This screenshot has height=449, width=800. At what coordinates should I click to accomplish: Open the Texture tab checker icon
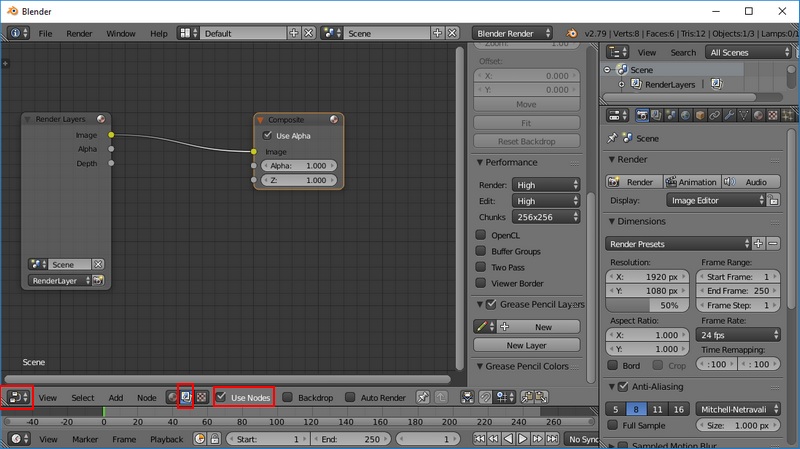tap(773, 116)
